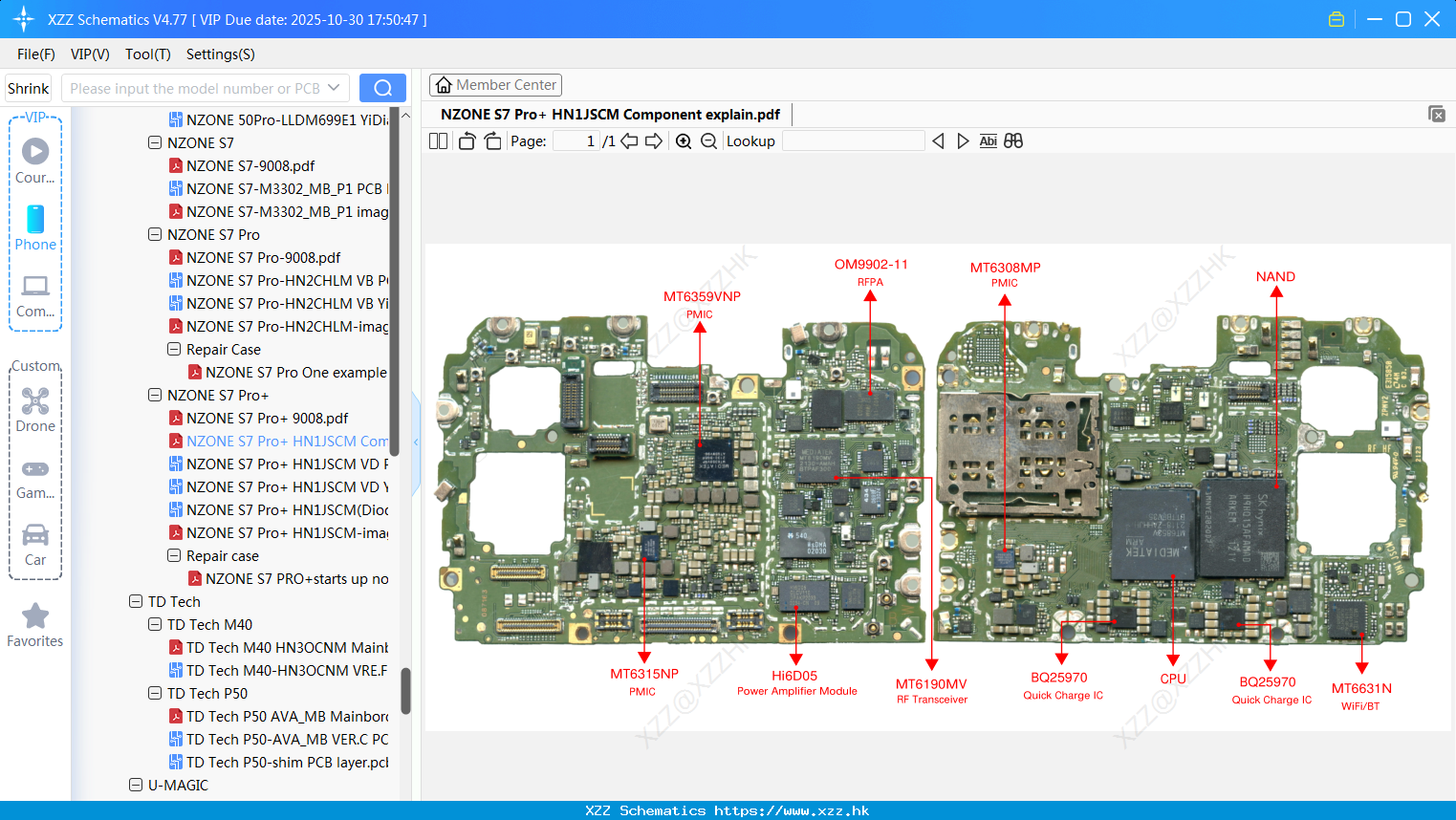1456x820 pixels.
Task: Open model number dropdown arrow
Action: pyautogui.click(x=334, y=88)
